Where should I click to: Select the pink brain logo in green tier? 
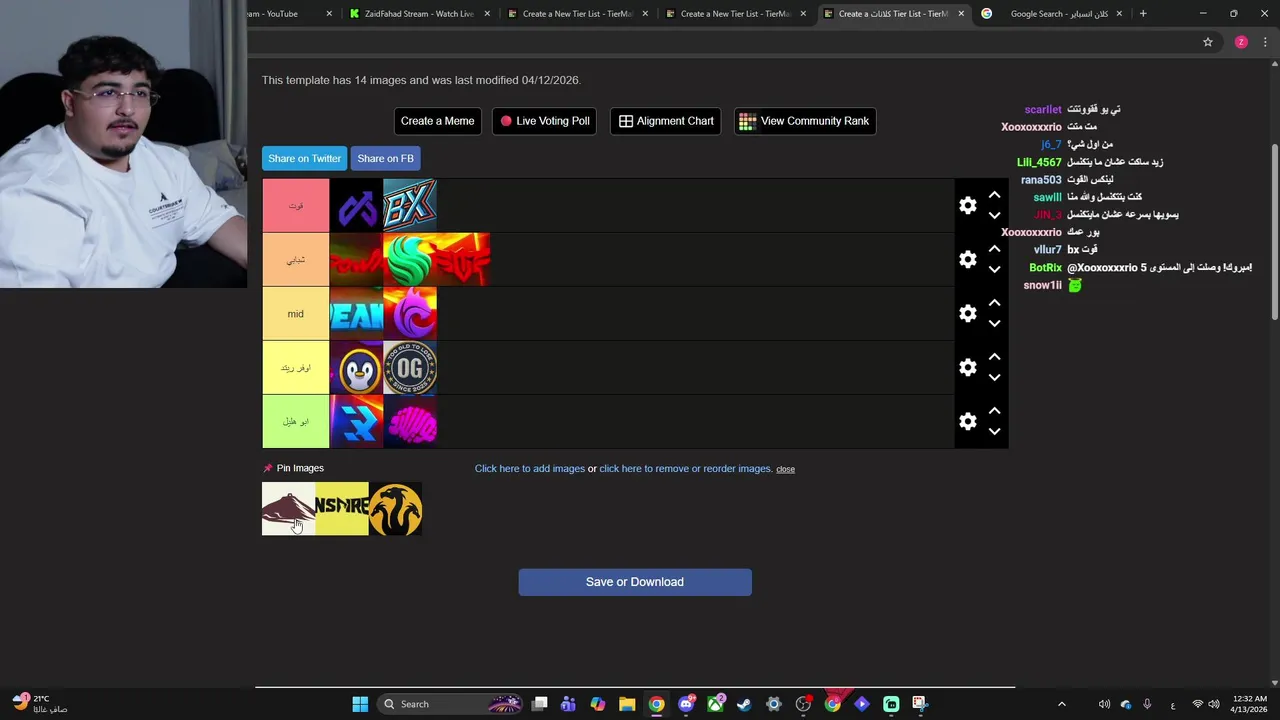(x=410, y=421)
